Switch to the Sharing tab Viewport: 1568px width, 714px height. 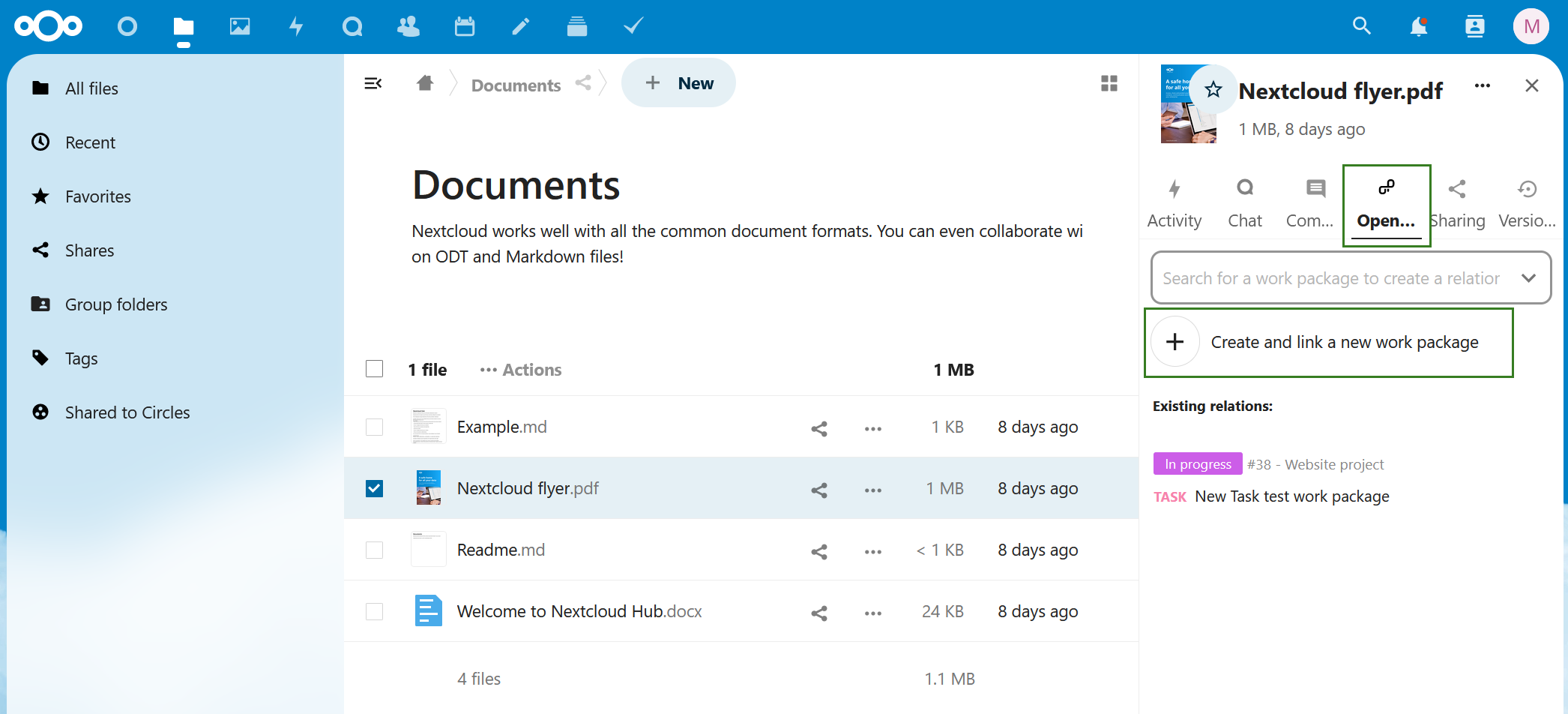tap(1457, 202)
